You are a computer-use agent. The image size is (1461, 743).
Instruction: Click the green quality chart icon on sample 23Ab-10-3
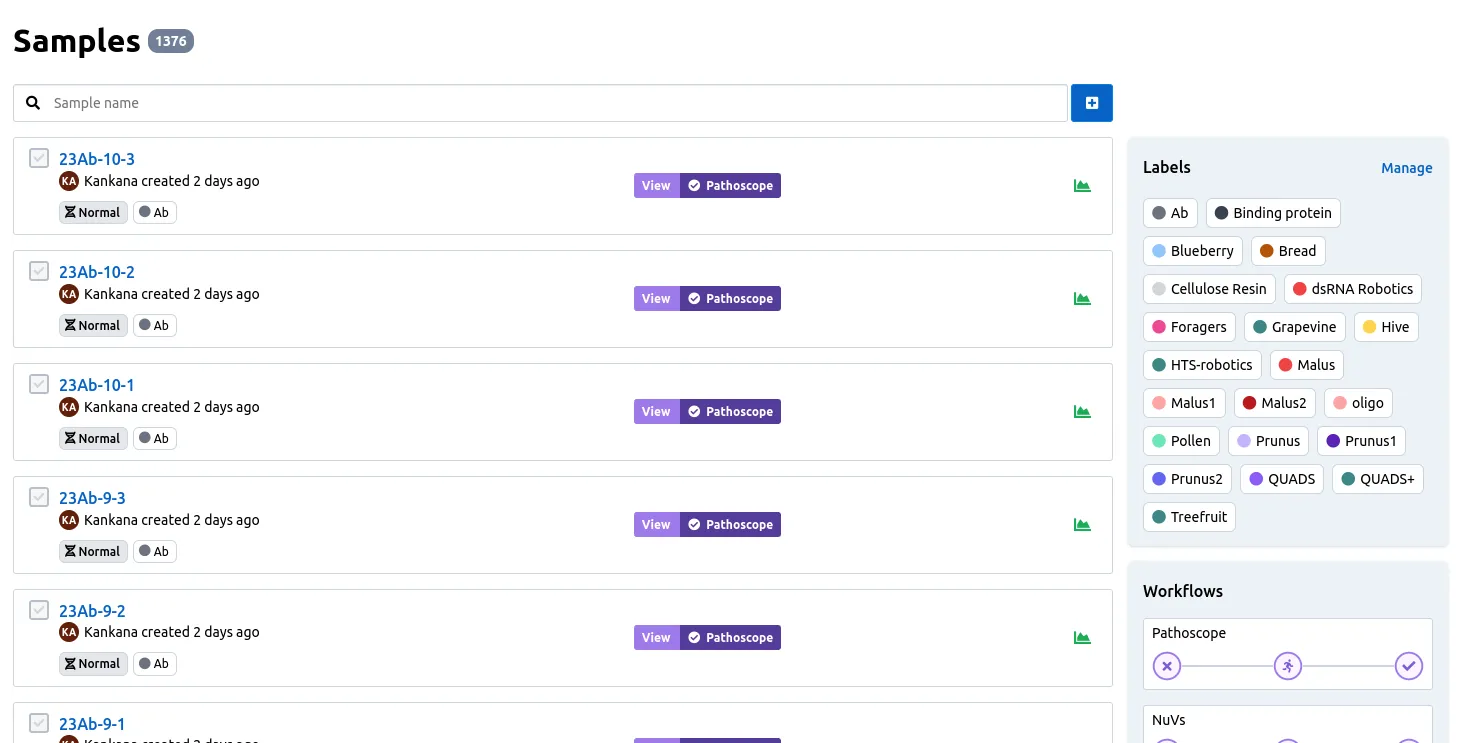coord(1082,185)
